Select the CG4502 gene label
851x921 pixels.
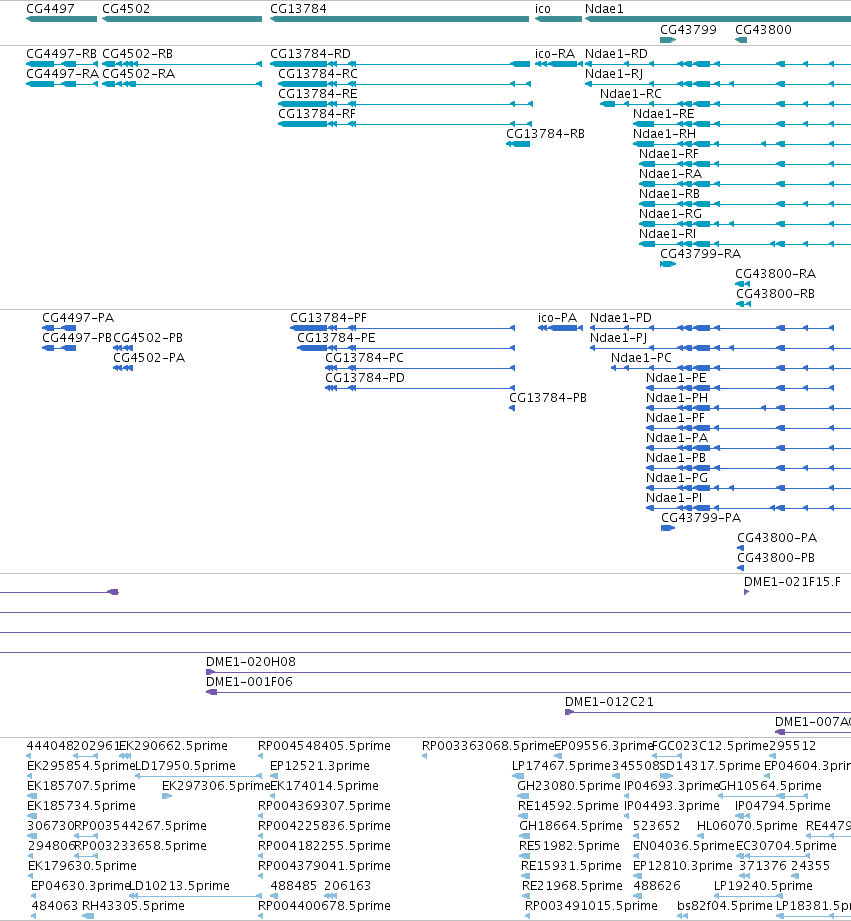tap(126, 9)
